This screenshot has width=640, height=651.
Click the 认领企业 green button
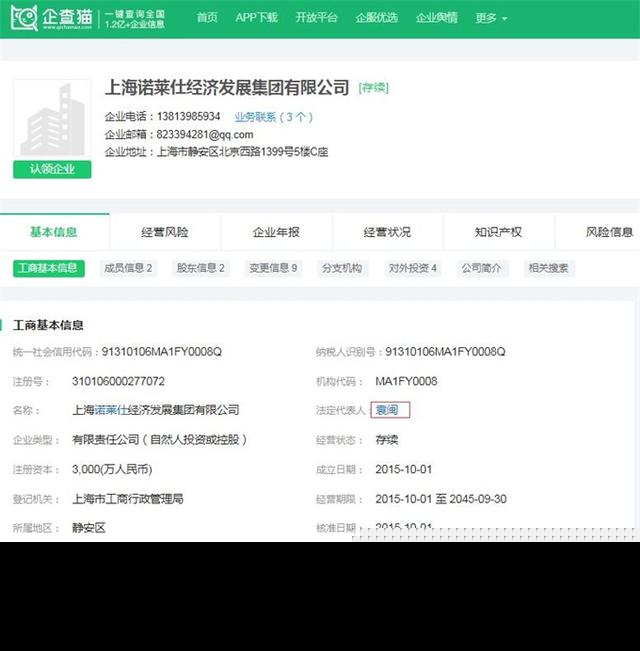coord(52,169)
